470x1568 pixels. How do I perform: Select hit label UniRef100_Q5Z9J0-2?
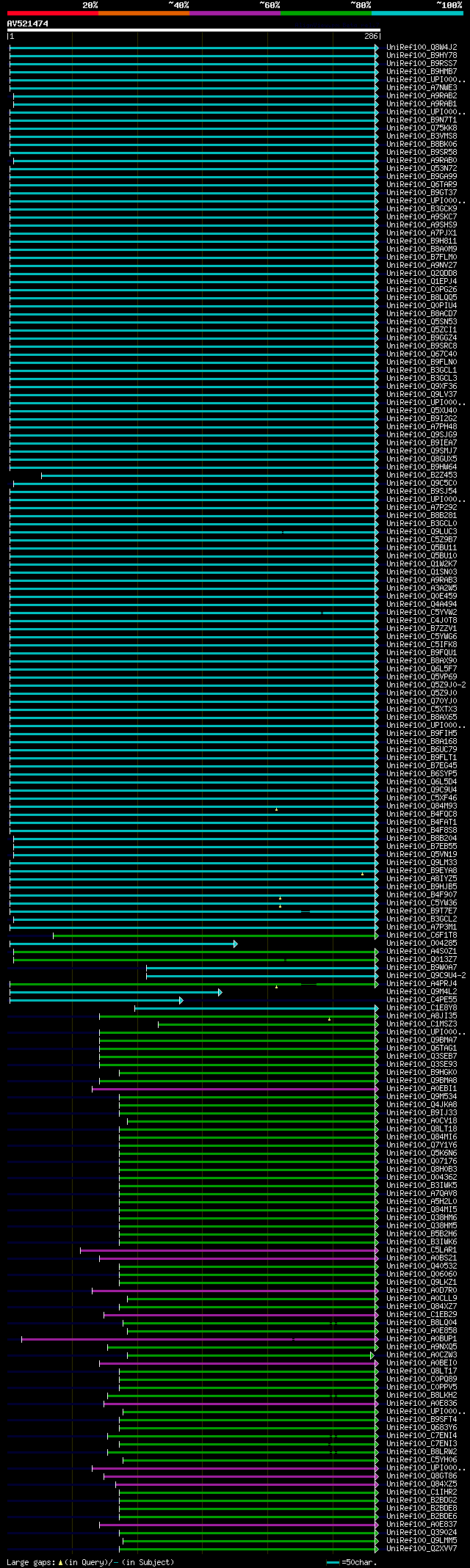[x=426, y=685]
